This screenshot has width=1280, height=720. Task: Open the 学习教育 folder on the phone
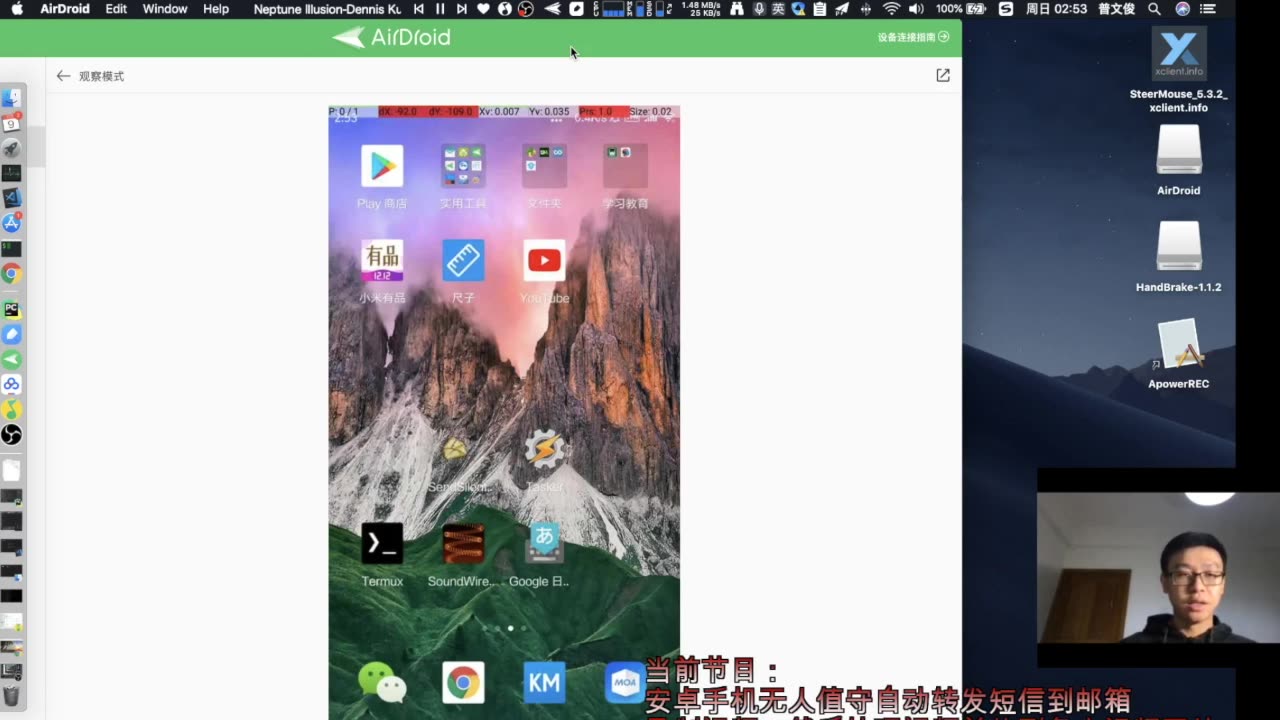[x=625, y=176]
